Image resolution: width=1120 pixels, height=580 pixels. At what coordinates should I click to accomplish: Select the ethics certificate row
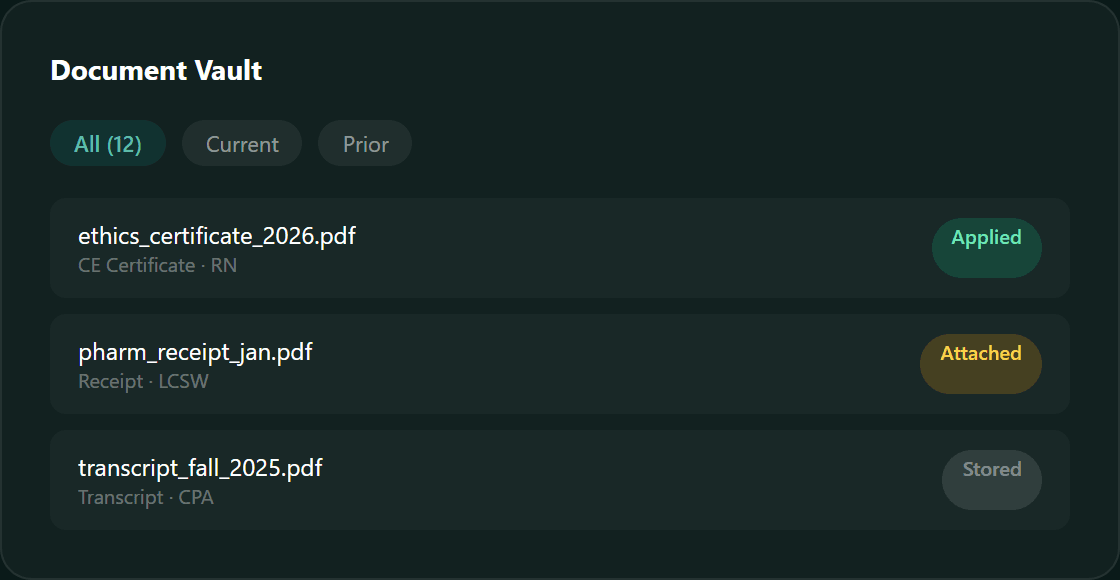[x=560, y=248]
